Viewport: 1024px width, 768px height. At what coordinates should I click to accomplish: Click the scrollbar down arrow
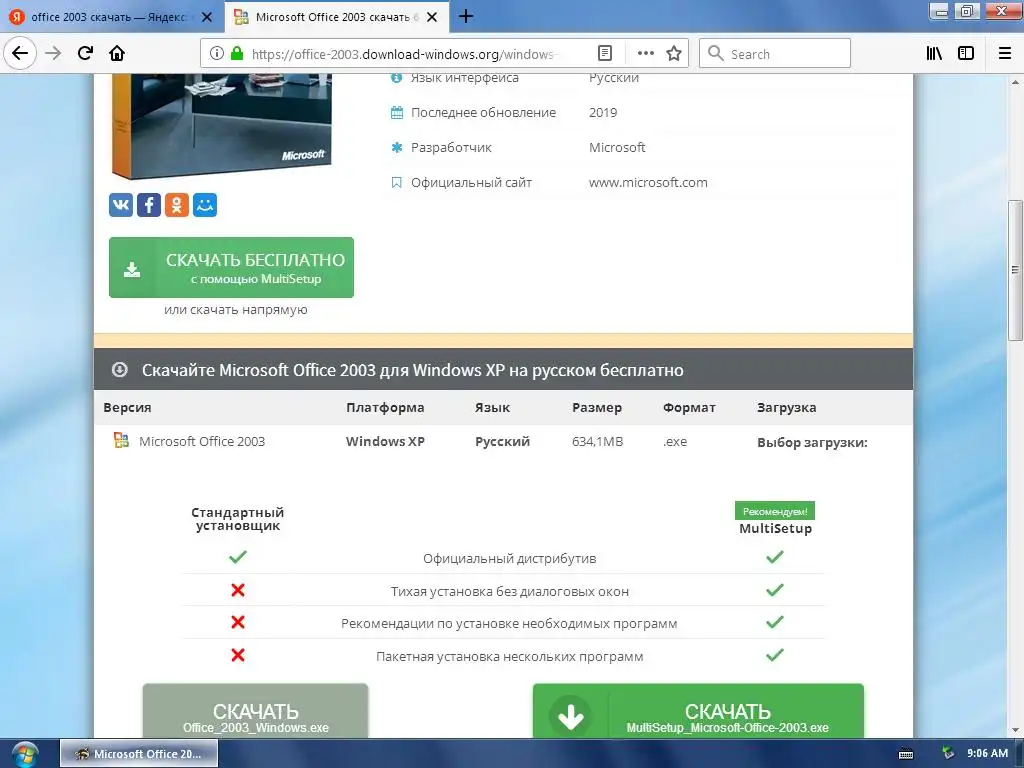point(1015,730)
